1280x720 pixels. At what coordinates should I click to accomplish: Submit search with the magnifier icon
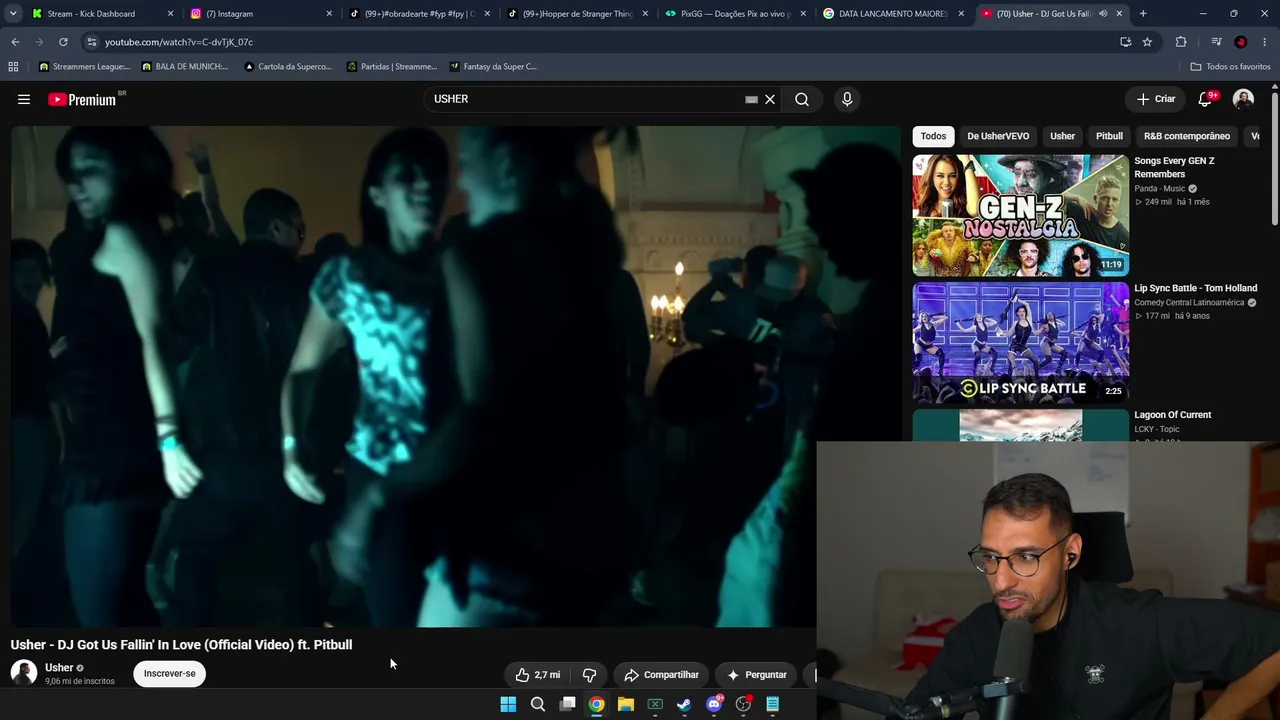click(802, 99)
